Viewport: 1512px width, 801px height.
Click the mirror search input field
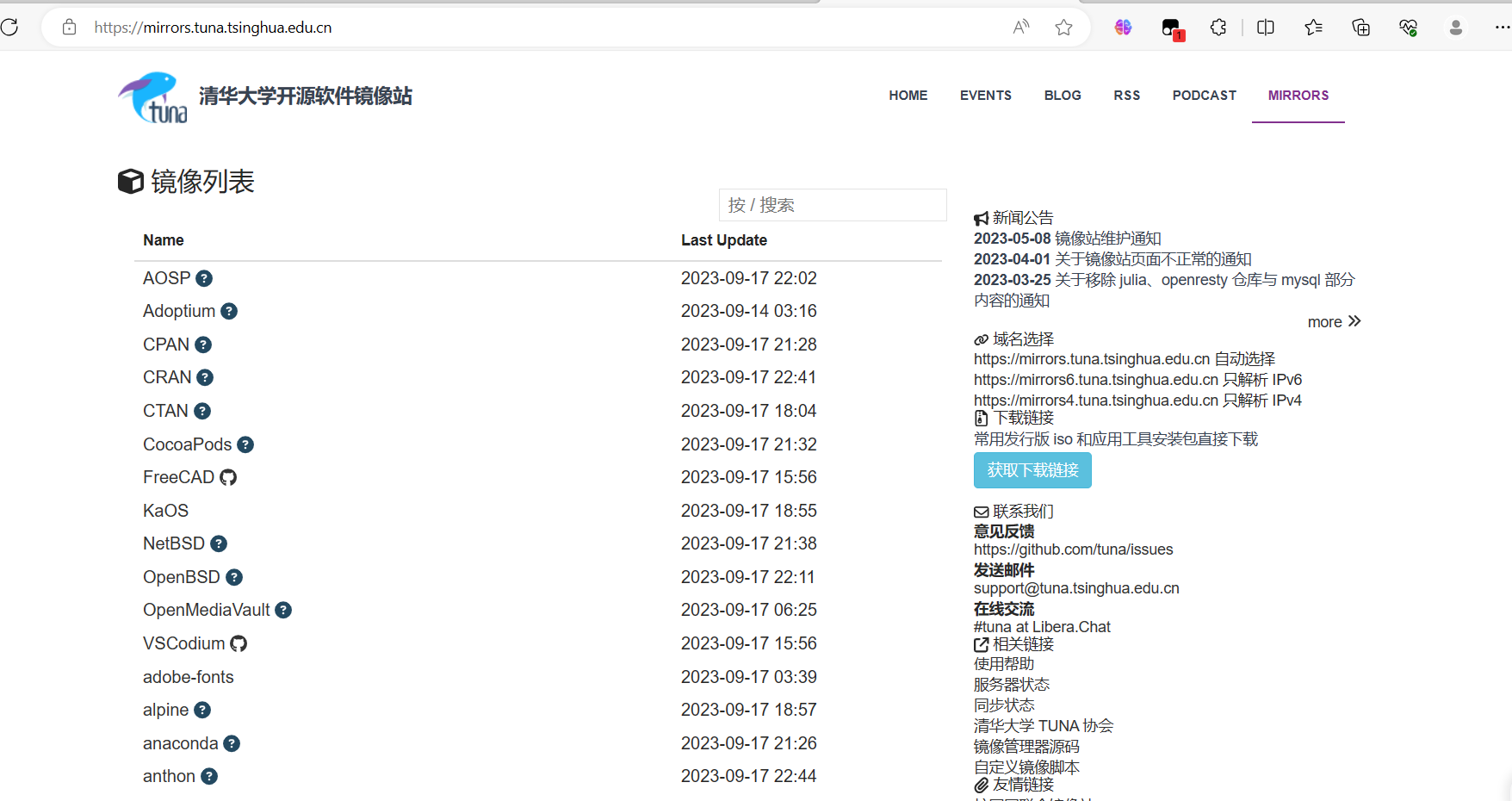coord(833,205)
